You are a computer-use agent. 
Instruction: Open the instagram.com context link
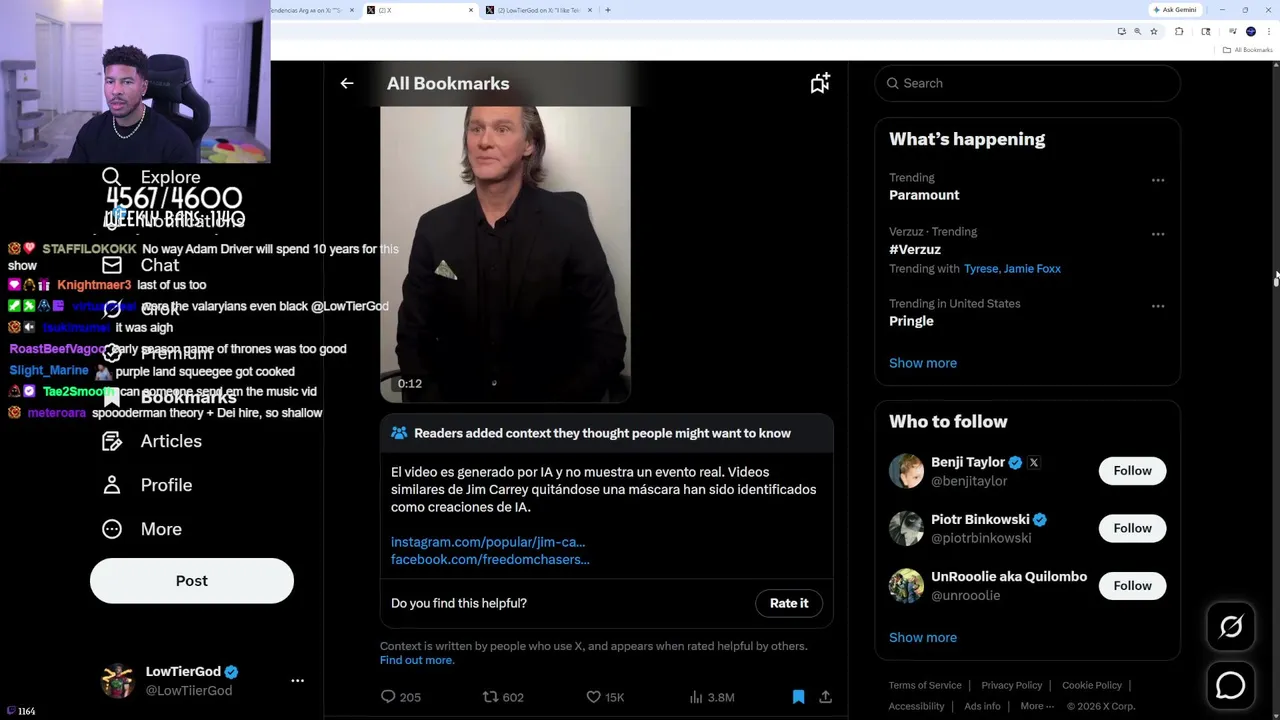(488, 542)
